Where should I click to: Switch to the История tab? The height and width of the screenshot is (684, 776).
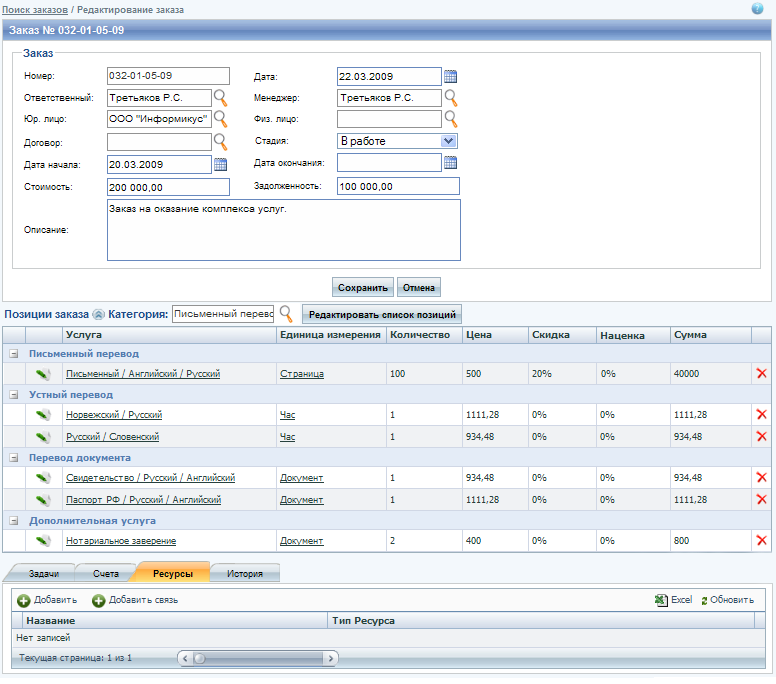click(x=244, y=574)
